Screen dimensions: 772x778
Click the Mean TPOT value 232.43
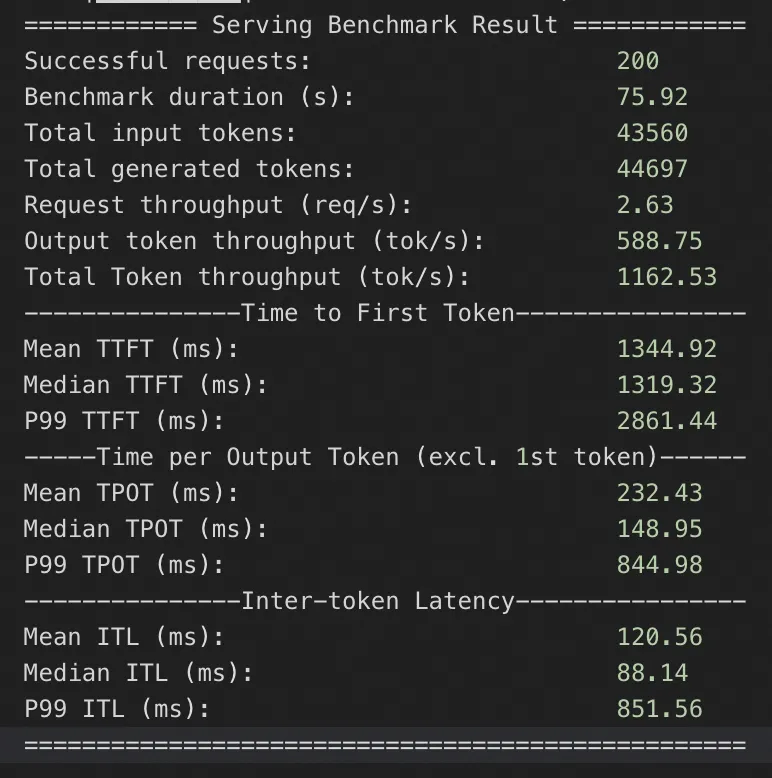(x=659, y=493)
